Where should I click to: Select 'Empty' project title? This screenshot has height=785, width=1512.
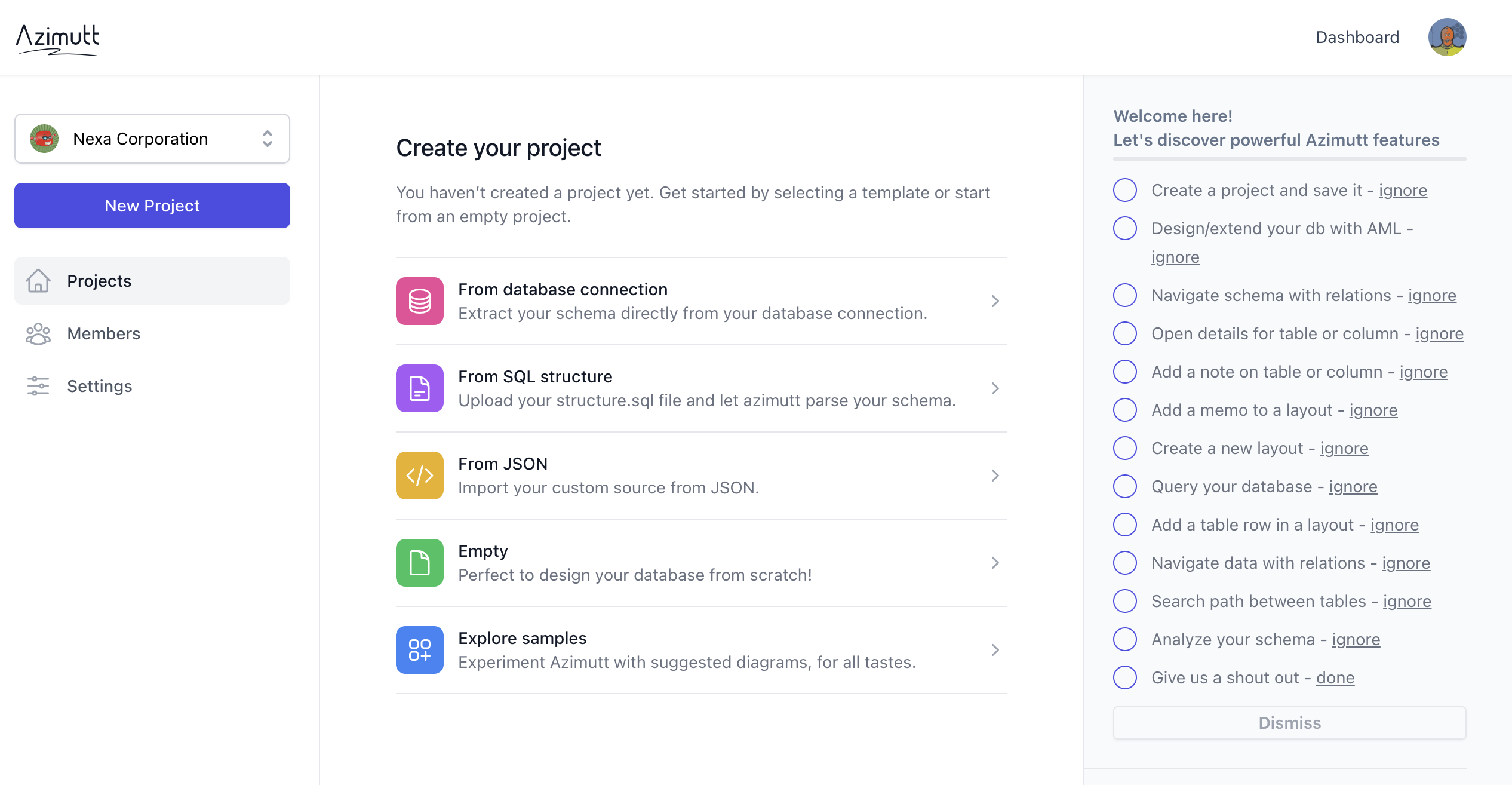[483, 551]
